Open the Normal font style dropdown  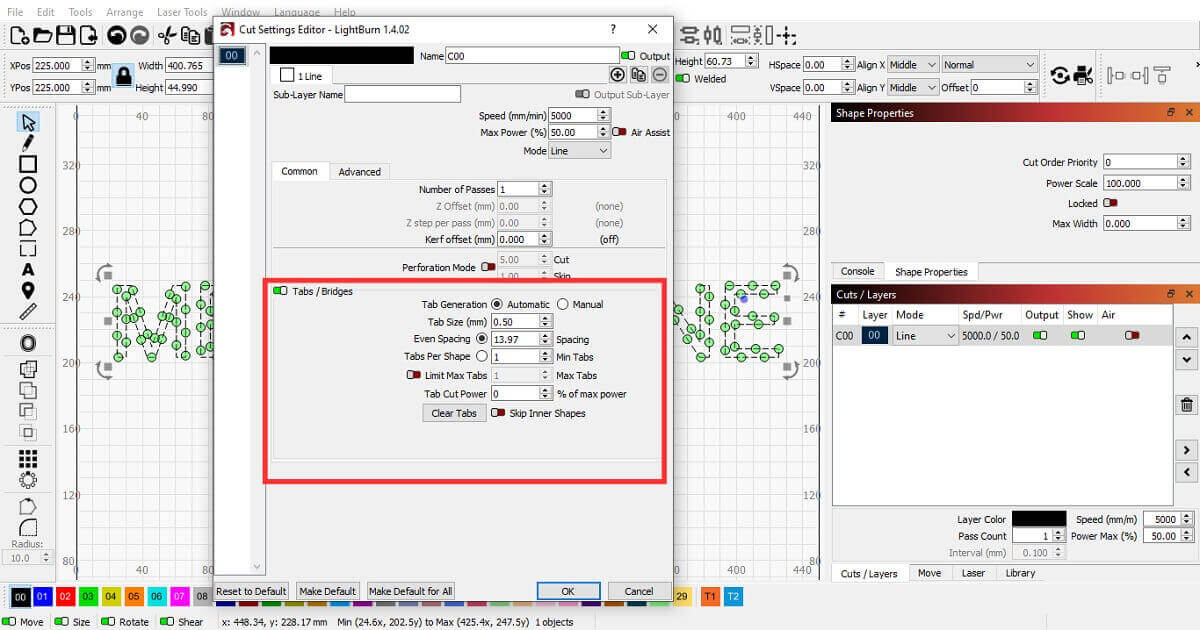989,65
